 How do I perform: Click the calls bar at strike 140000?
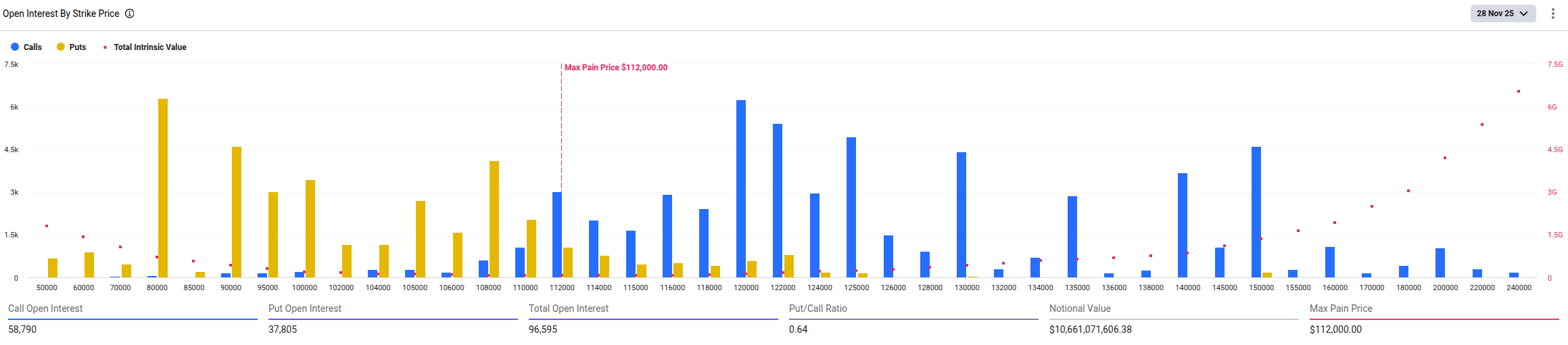(x=1183, y=225)
